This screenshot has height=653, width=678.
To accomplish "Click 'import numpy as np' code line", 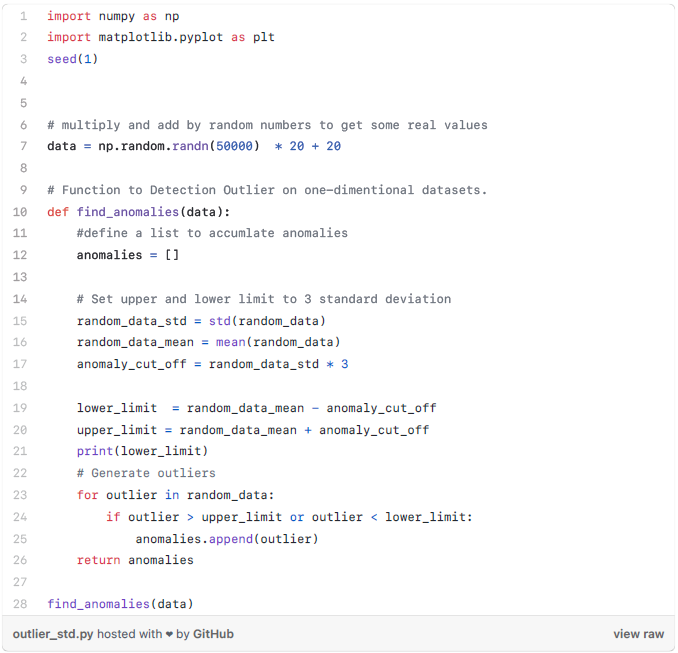I will (x=113, y=16).
